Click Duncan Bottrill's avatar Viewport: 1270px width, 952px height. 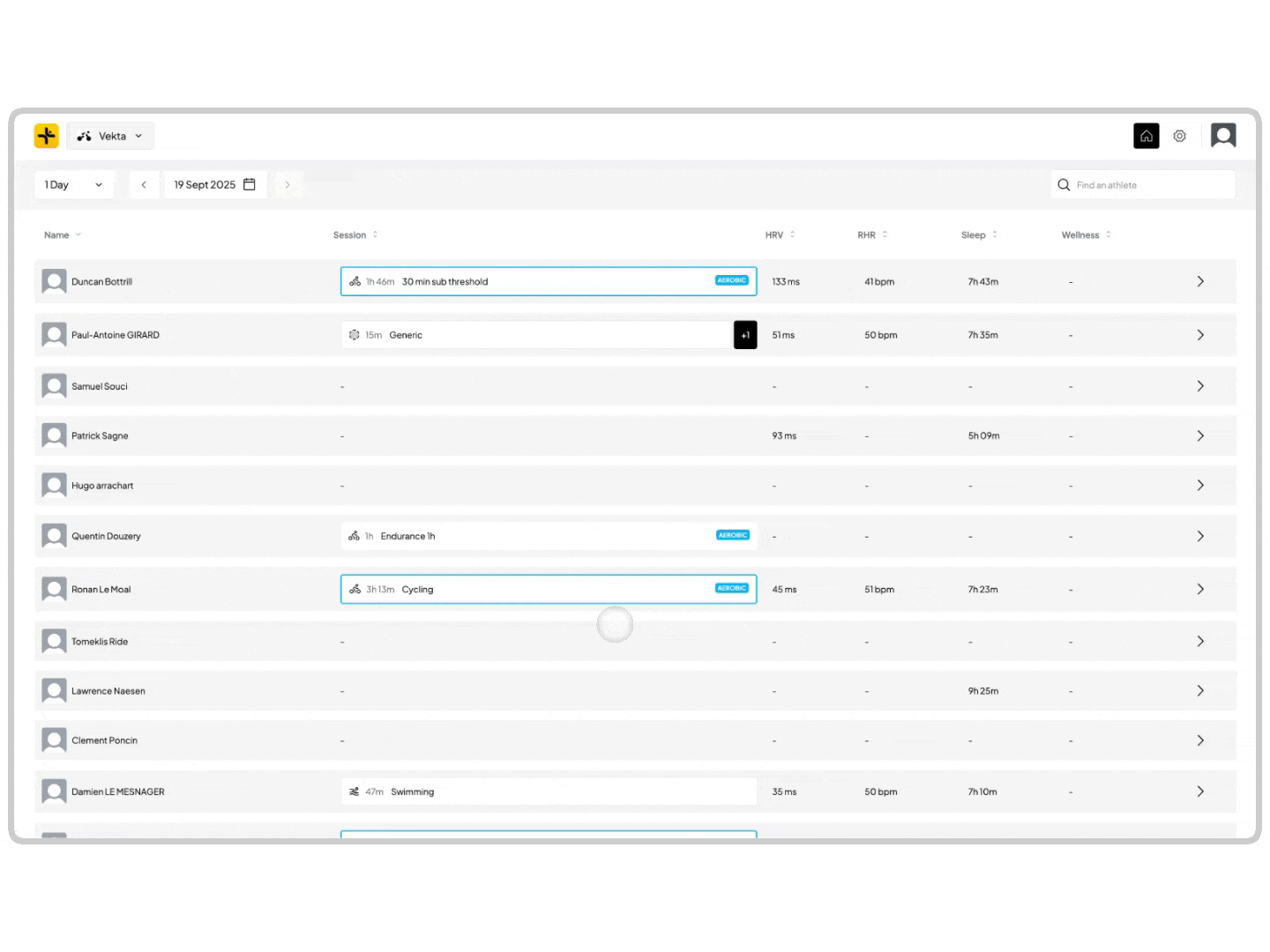click(x=55, y=282)
